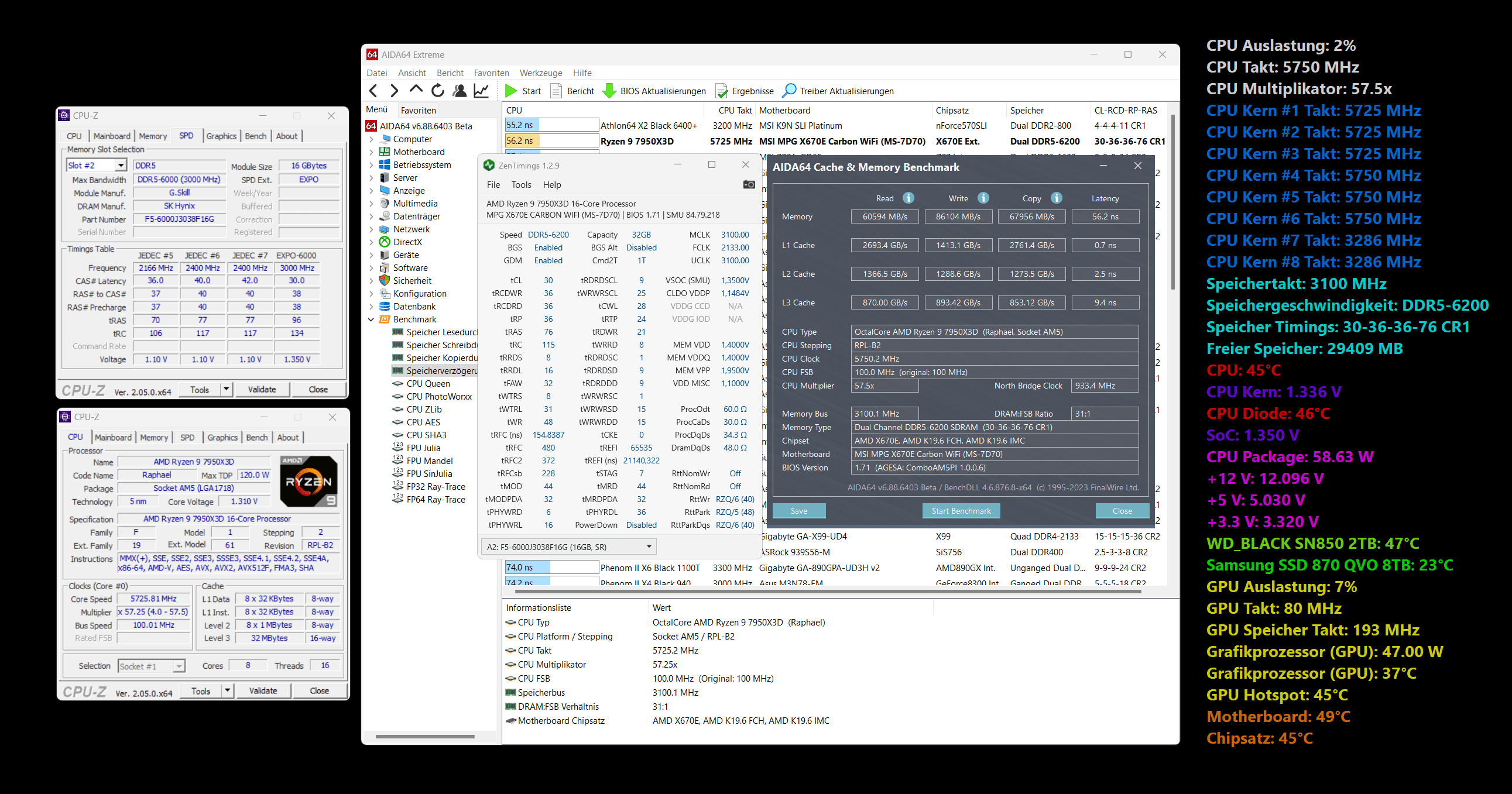Viewport: 1512px width, 794px height.
Task: Switch to Bench tab in lower CPU-Z
Action: pyautogui.click(x=256, y=437)
